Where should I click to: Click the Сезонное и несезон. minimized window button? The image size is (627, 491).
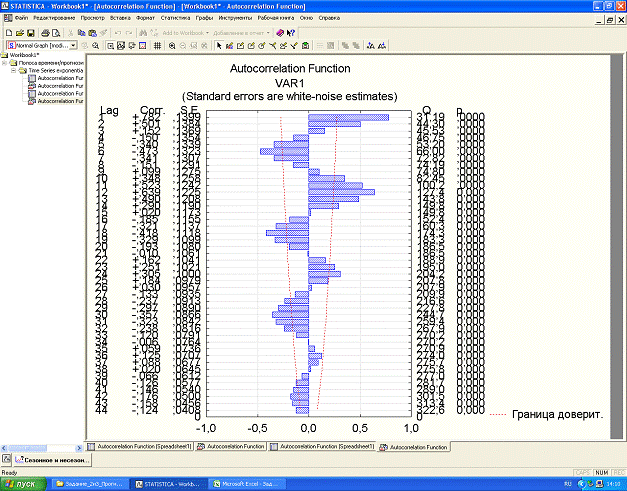click(x=45, y=459)
